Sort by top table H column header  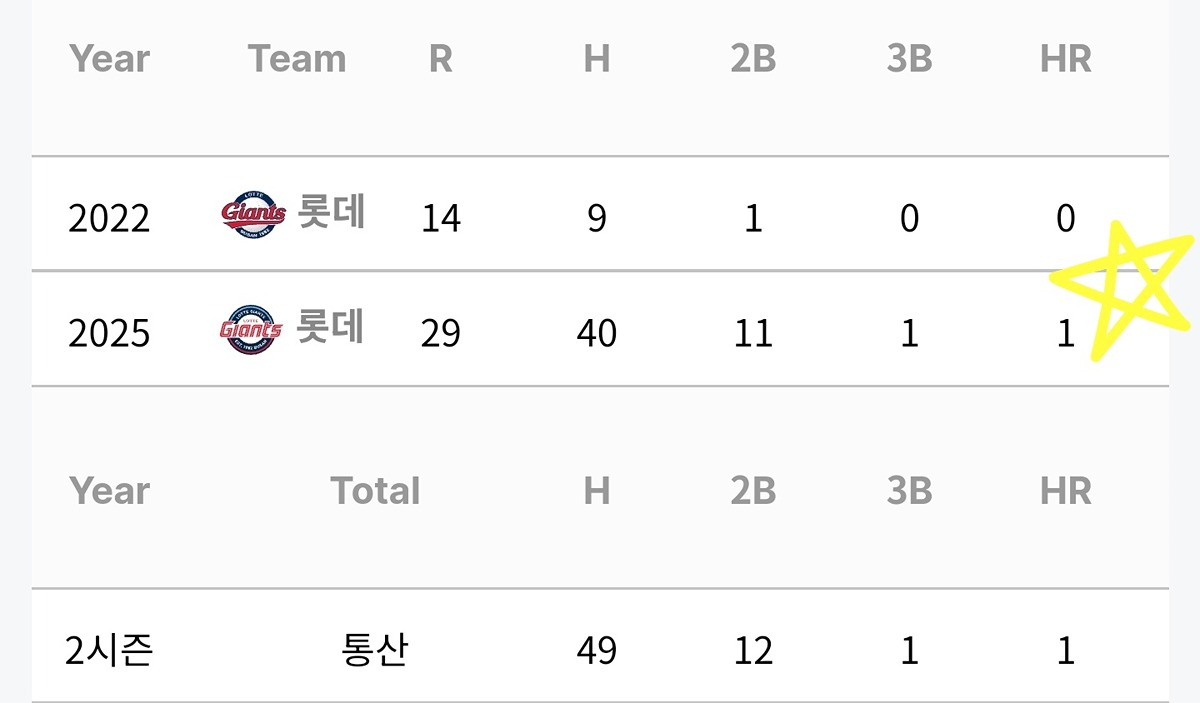597,59
